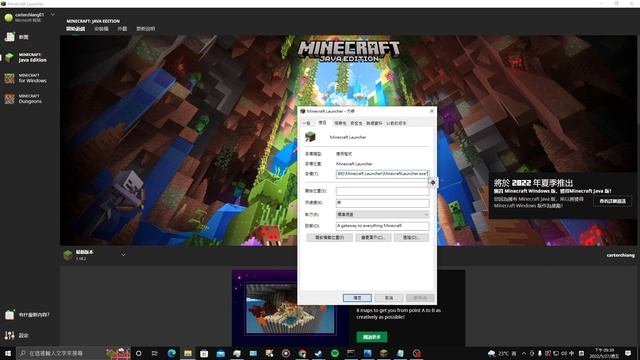Open the 以前的版本 (Previous Versions) tab
The height and width of the screenshot is (360, 640).
(x=396, y=123)
